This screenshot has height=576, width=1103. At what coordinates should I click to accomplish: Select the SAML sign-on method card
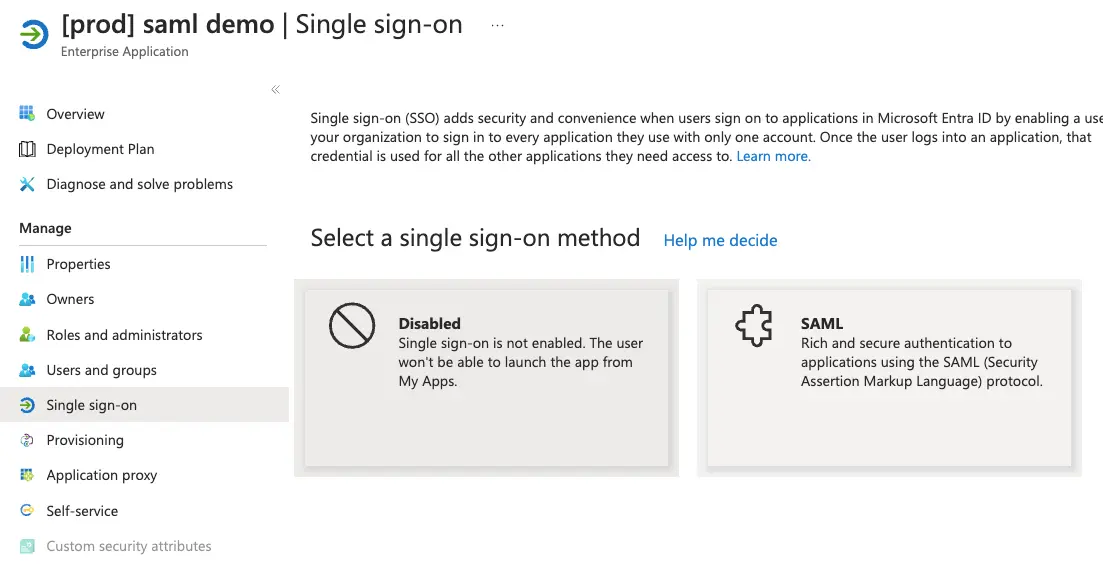click(x=889, y=378)
